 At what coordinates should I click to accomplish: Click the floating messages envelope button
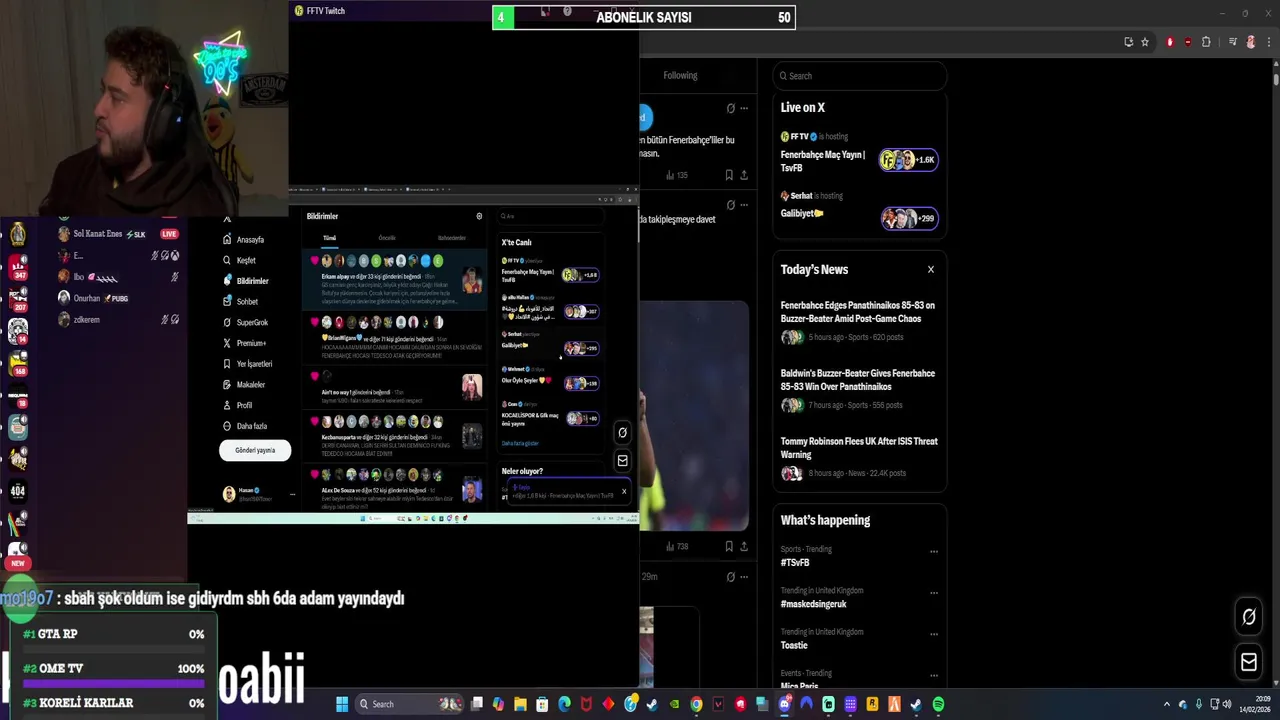(x=1249, y=662)
